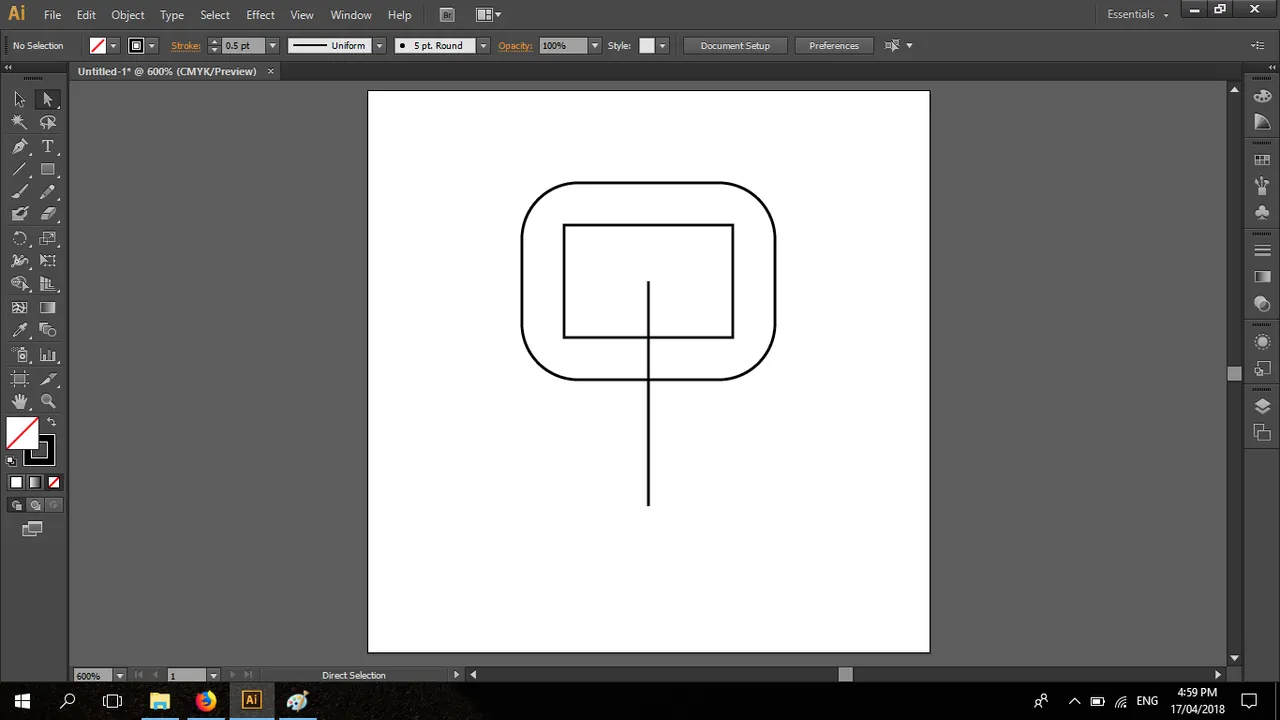Set paint mode to Gradient

click(35, 482)
